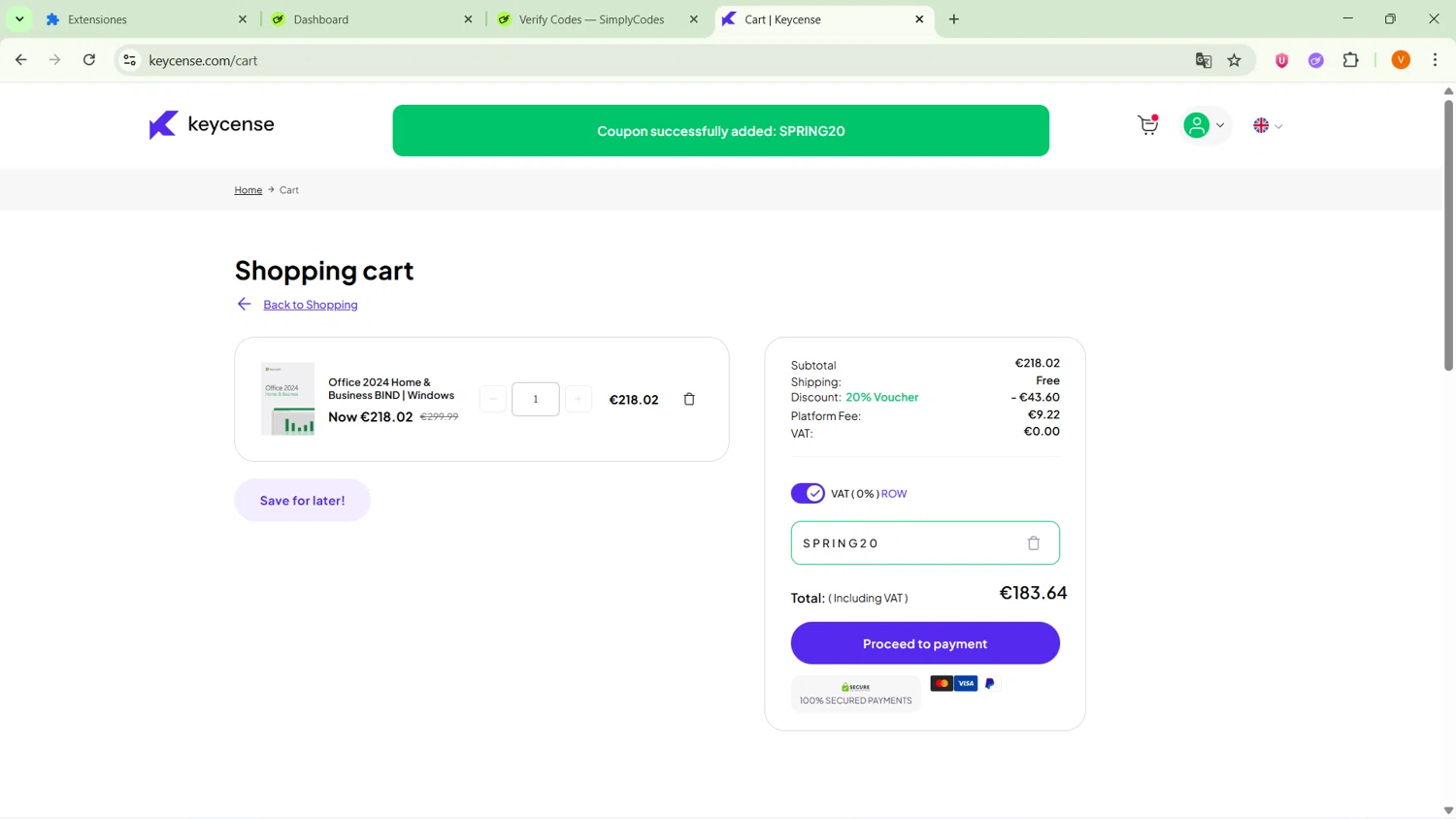The height and width of the screenshot is (819, 1456).
Task: Open Chrome three-dot menu
Action: tap(1435, 60)
